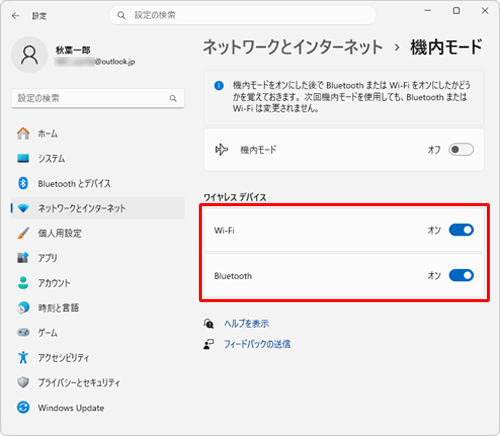Click the ネットワークとインターネット Wi-Fi icon
This screenshot has width=500, height=436.
click(x=23, y=208)
